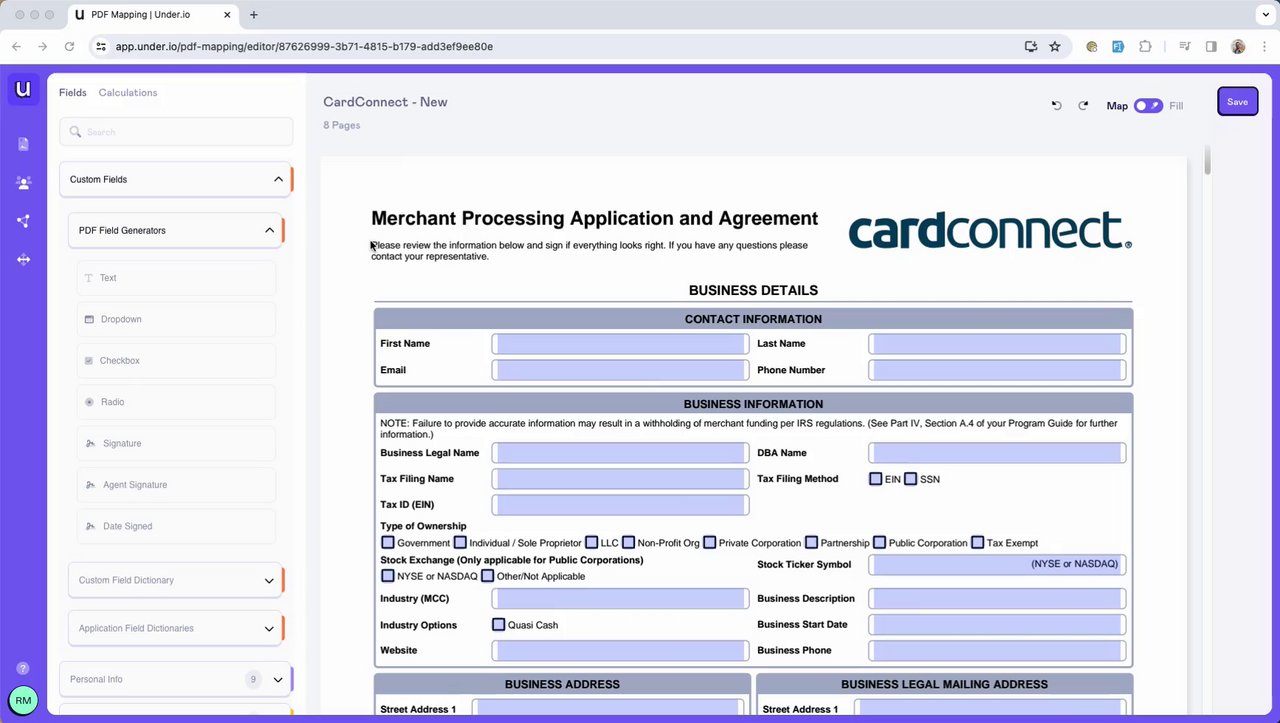The width and height of the screenshot is (1280, 723).
Task: Bookmark this page with star icon
Action: pyautogui.click(x=1055, y=46)
